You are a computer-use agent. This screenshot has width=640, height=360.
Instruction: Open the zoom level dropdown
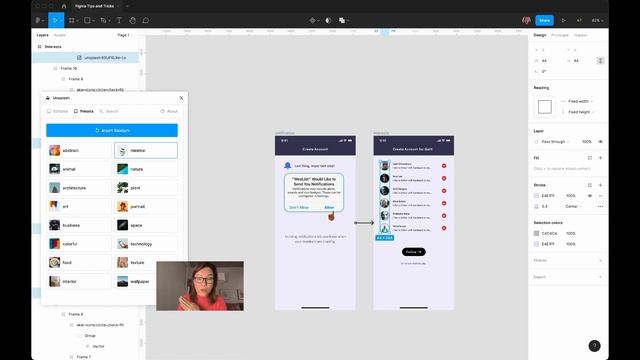(598, 20)
